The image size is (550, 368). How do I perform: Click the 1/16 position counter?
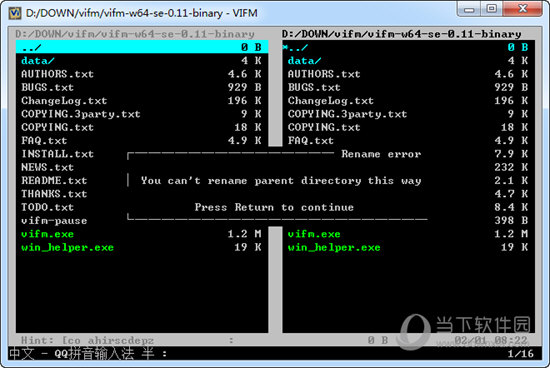pyautogui.click(x=521, y=354)
